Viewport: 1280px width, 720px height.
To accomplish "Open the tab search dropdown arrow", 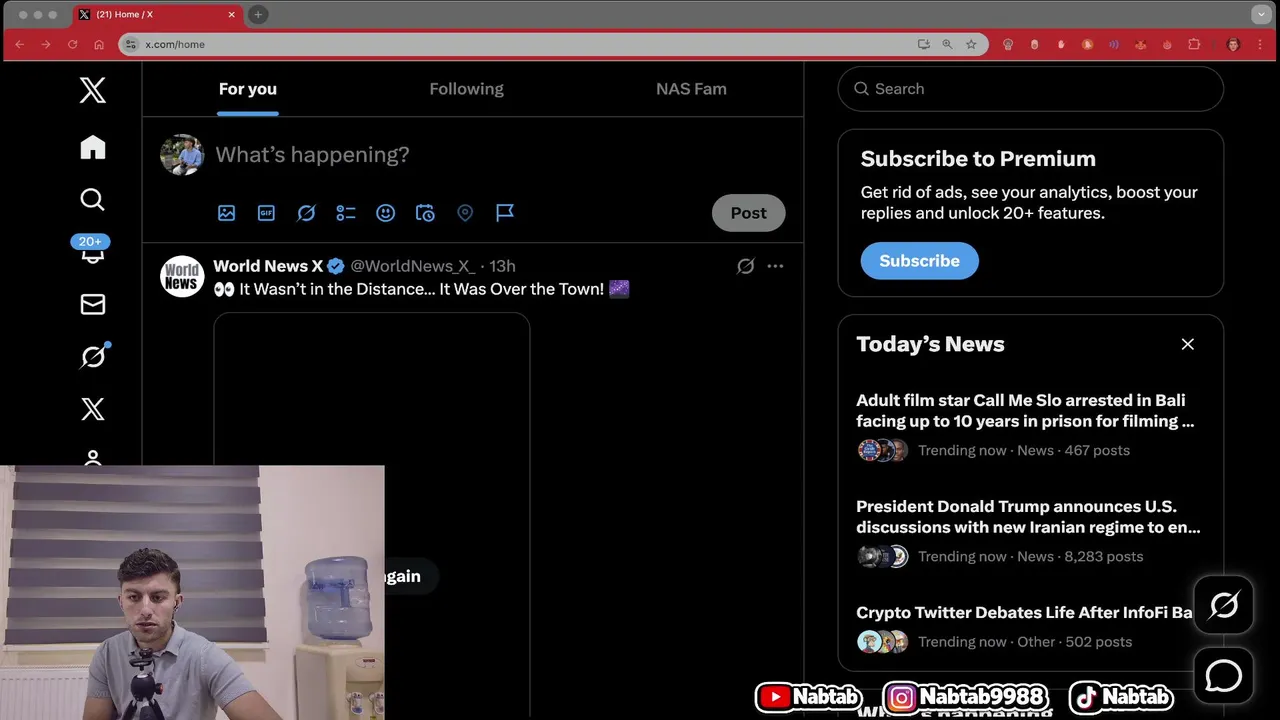I will (x=1261, y=14).
